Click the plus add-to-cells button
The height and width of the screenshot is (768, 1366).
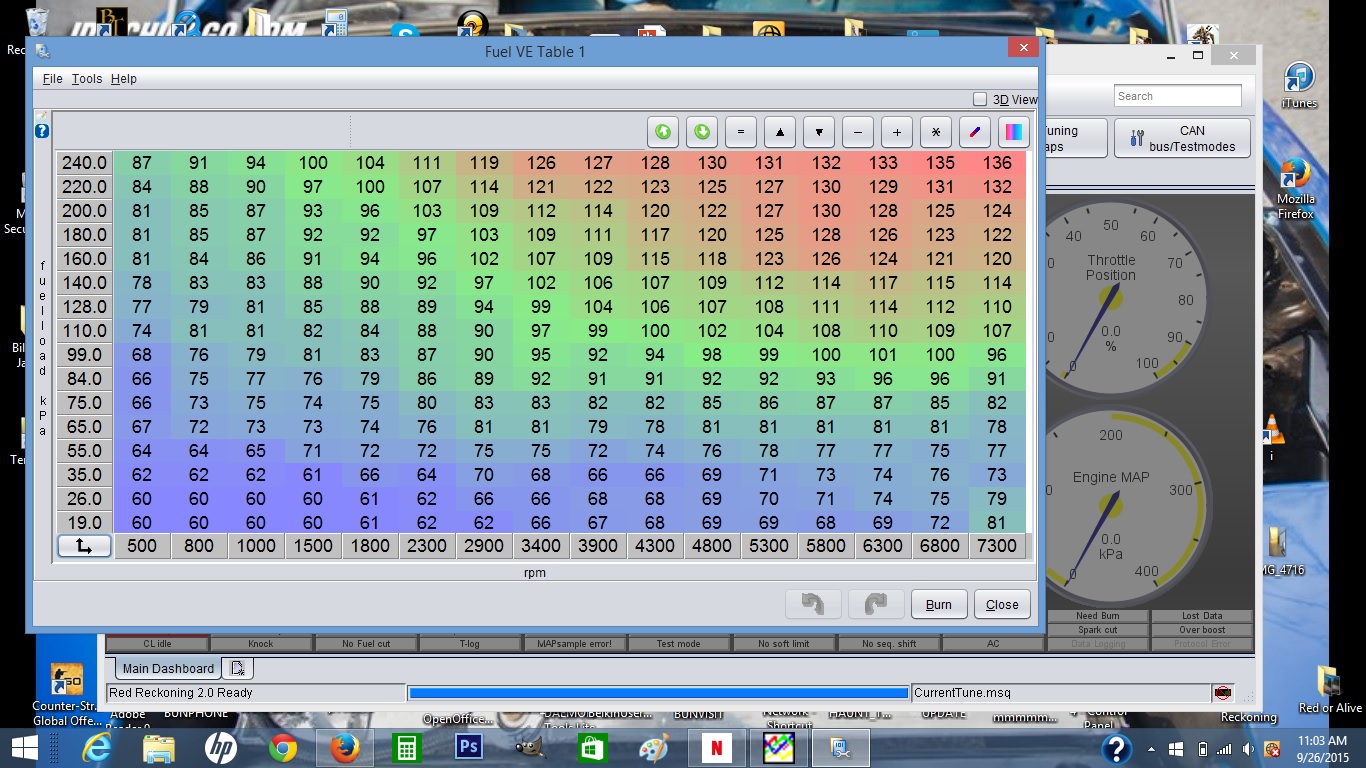tap(896, 132)
